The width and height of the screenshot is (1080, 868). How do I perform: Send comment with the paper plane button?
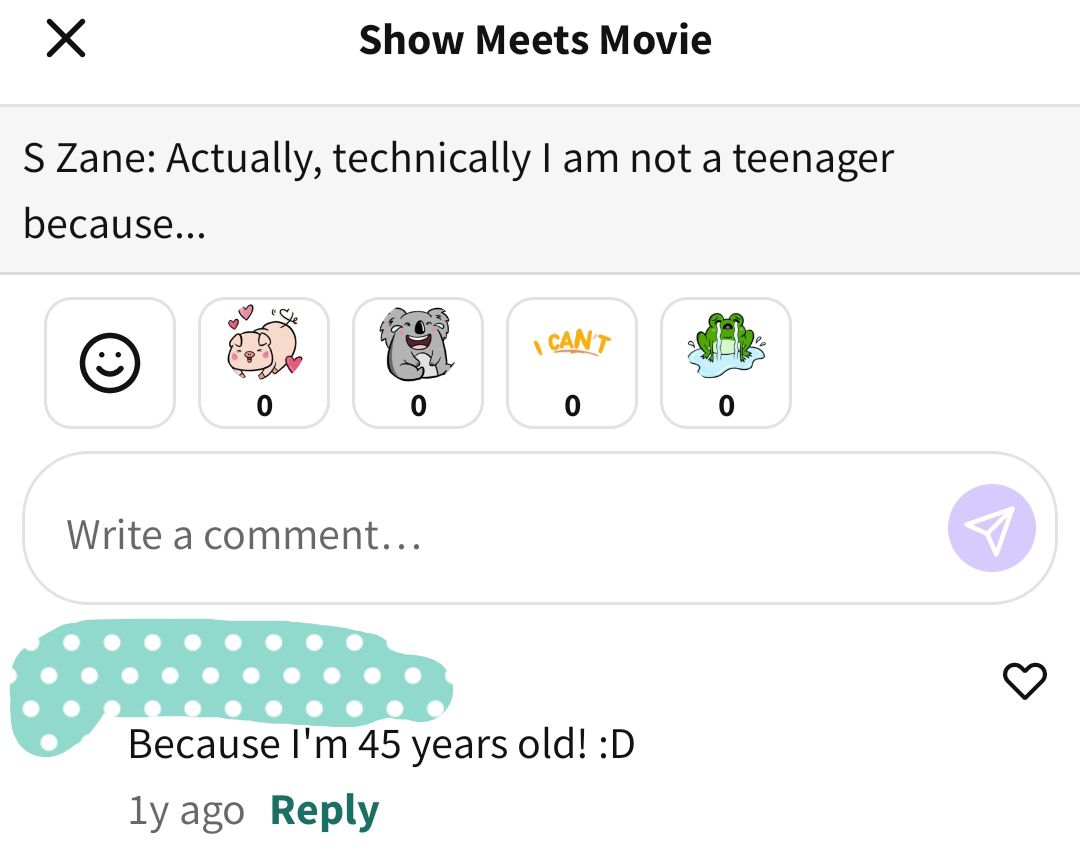click(991, 528)
